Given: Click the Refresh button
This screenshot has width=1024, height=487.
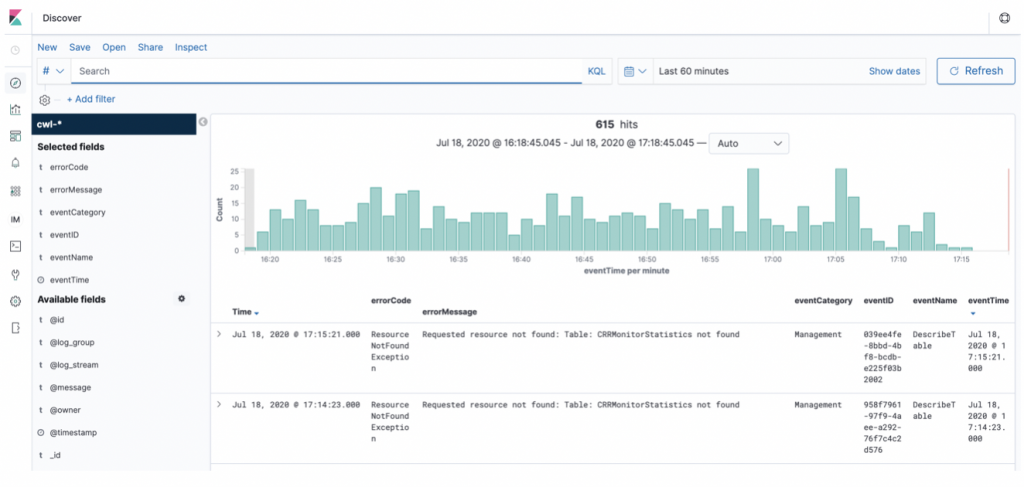Looking at the screenshot, I should [x=975, y=71].
